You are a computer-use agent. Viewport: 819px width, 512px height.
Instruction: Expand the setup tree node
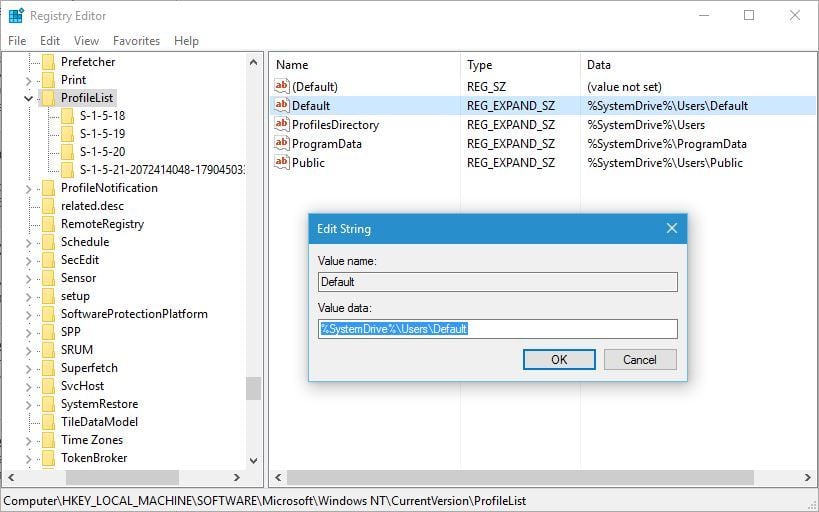click(28, 297)
